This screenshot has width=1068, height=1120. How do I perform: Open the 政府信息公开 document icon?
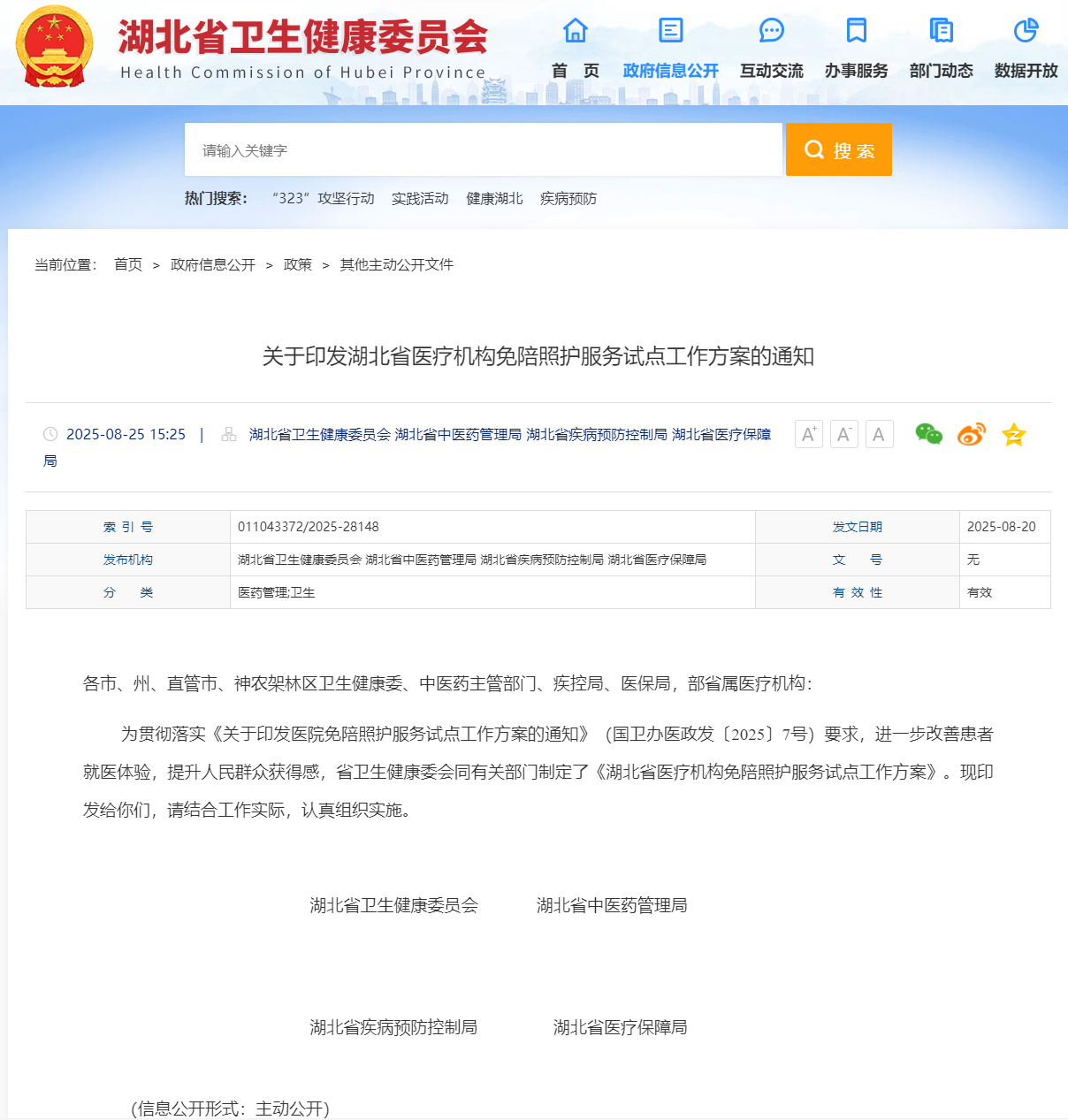[x=671, y=31]
